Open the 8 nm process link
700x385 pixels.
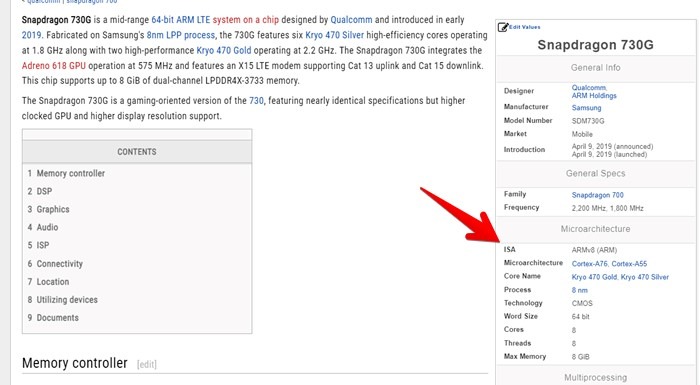pos(579,290)
